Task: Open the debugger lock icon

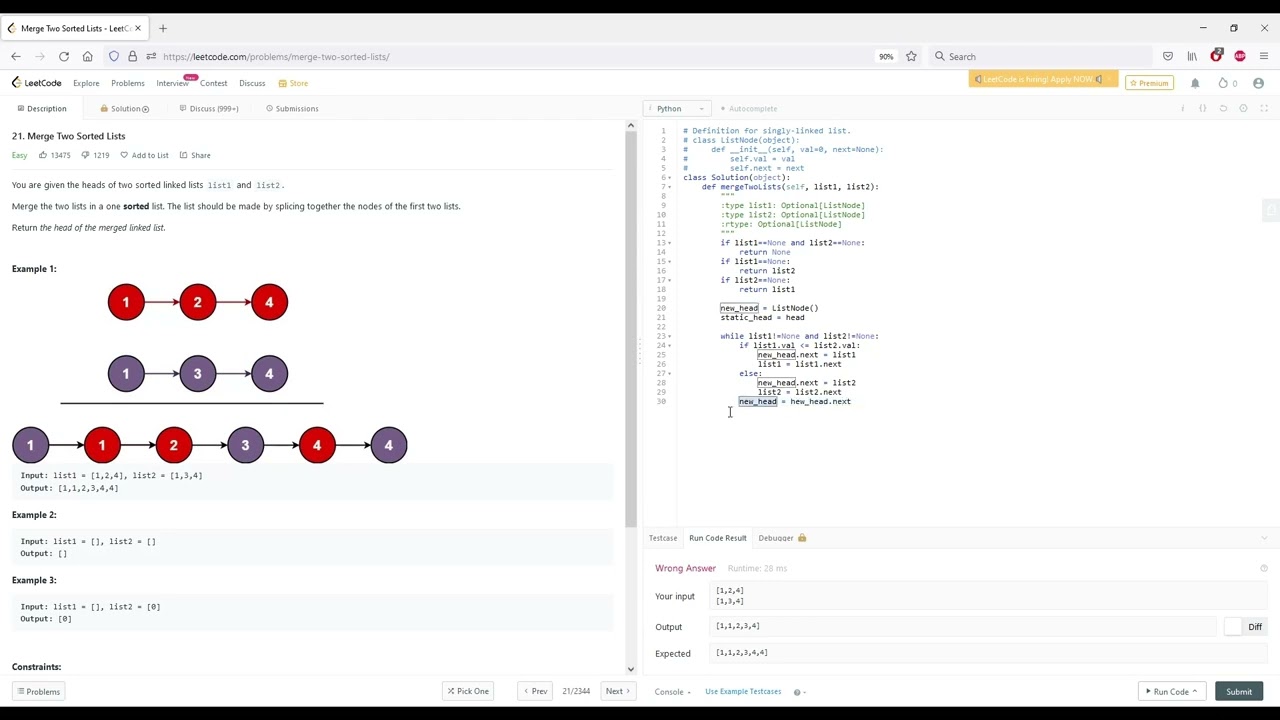Action: pyautogui.click(x=802, y=538)
